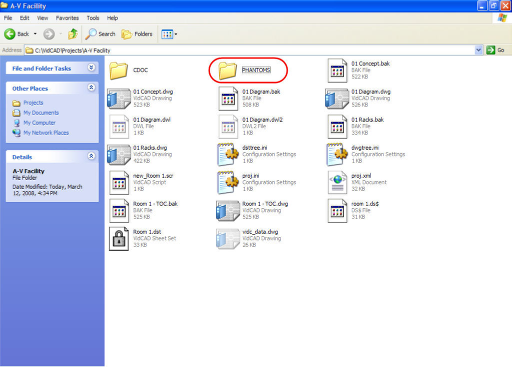Open the View menu
Viewport: 512px width, 367px height.
tap(42, 18)
